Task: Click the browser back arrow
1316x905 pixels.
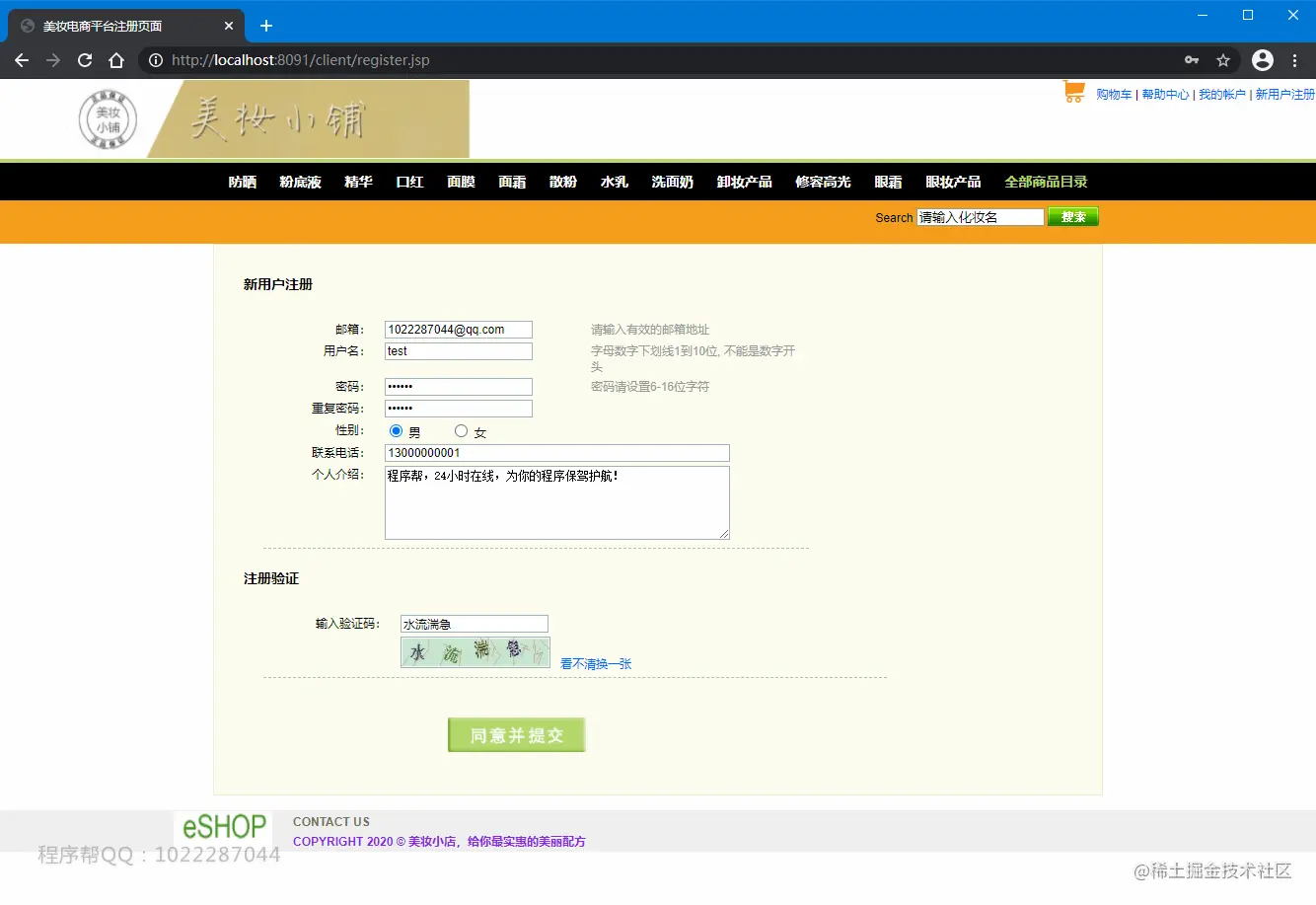Action: (22, 60)
